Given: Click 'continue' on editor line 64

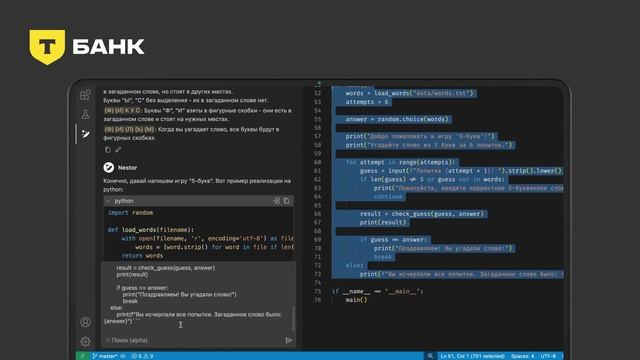Looking at the screenshot, I should (388, 197).
